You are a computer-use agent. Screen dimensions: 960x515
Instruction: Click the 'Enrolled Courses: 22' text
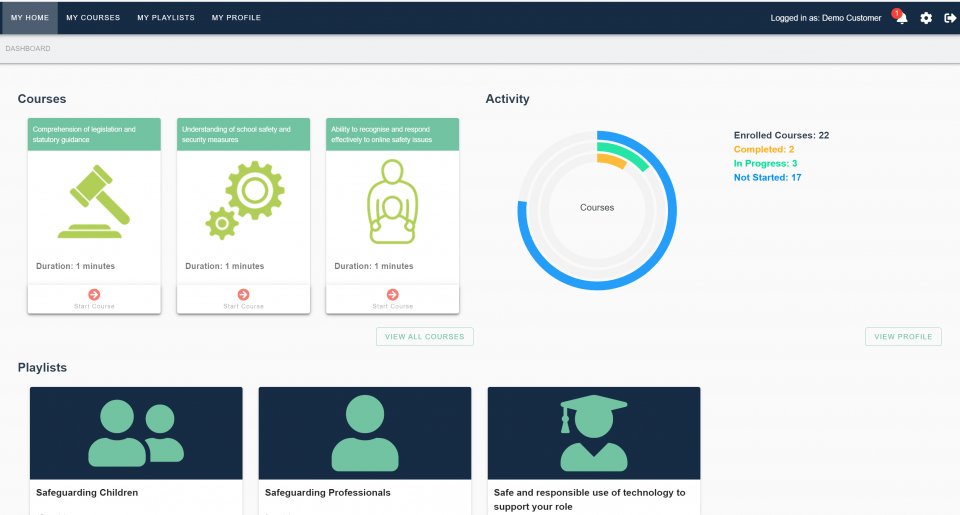point(781,135)
